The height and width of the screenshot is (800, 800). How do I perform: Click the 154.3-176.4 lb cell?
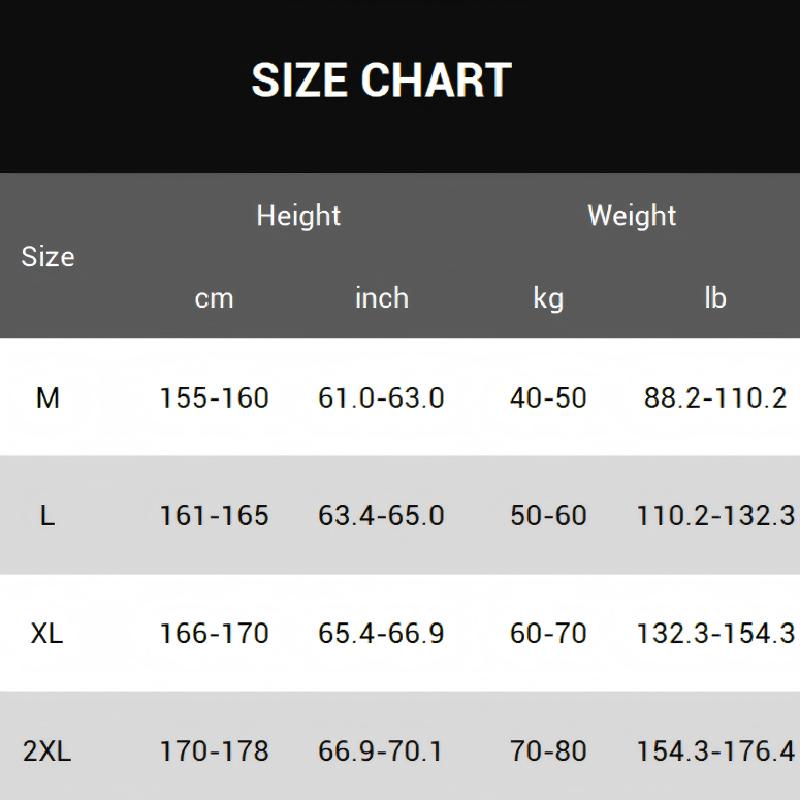(x=715, y=751)
